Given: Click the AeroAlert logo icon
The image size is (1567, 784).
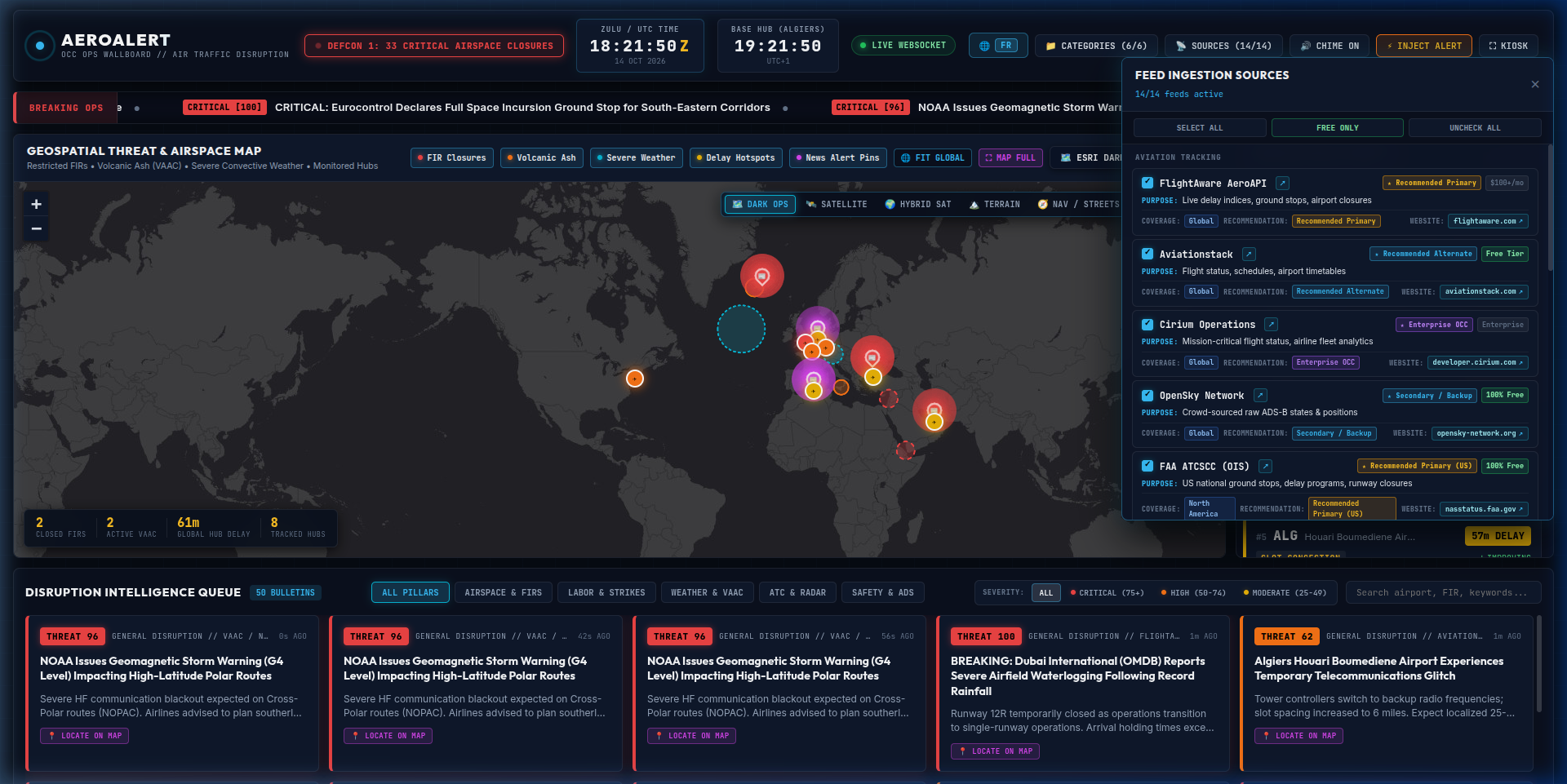Looking at the screenshot, I should click(x=40, y=46).
